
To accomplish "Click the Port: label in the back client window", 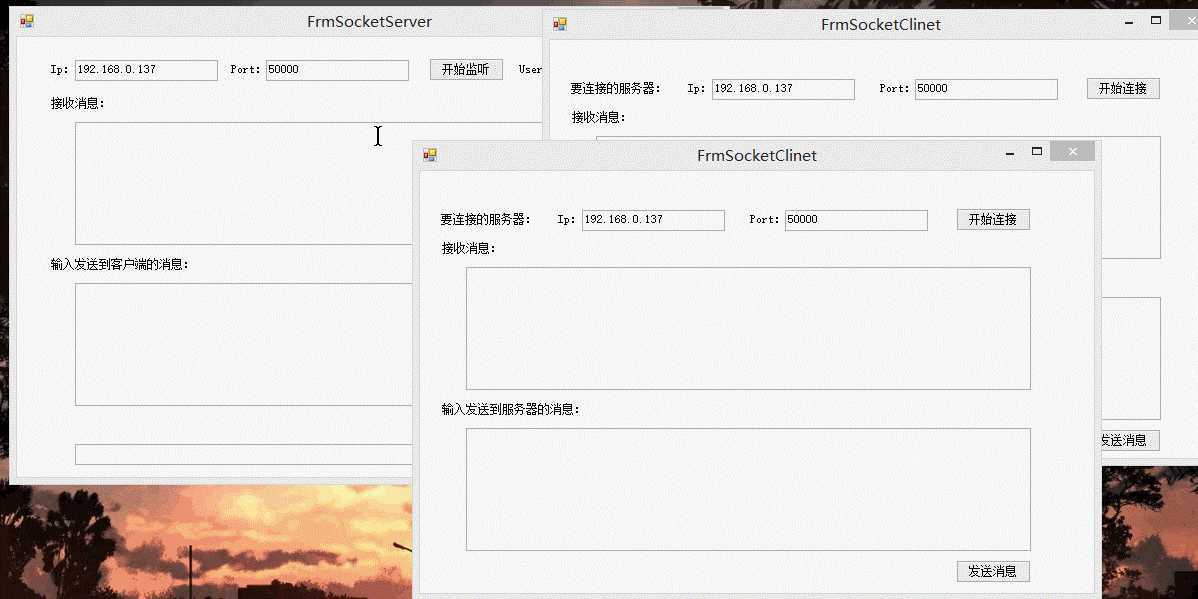I will pos(894,89).
